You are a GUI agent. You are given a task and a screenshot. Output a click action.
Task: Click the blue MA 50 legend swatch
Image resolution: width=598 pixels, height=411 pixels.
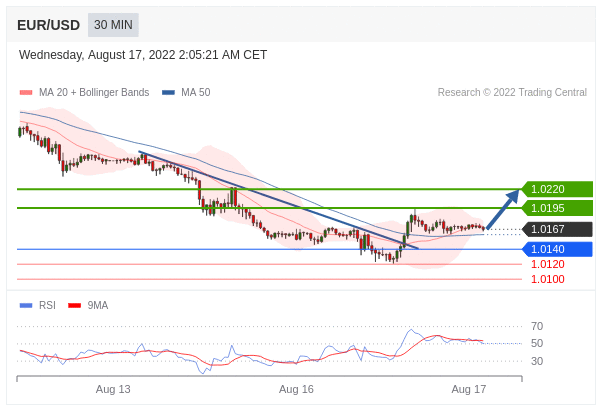tap(168, 93)
